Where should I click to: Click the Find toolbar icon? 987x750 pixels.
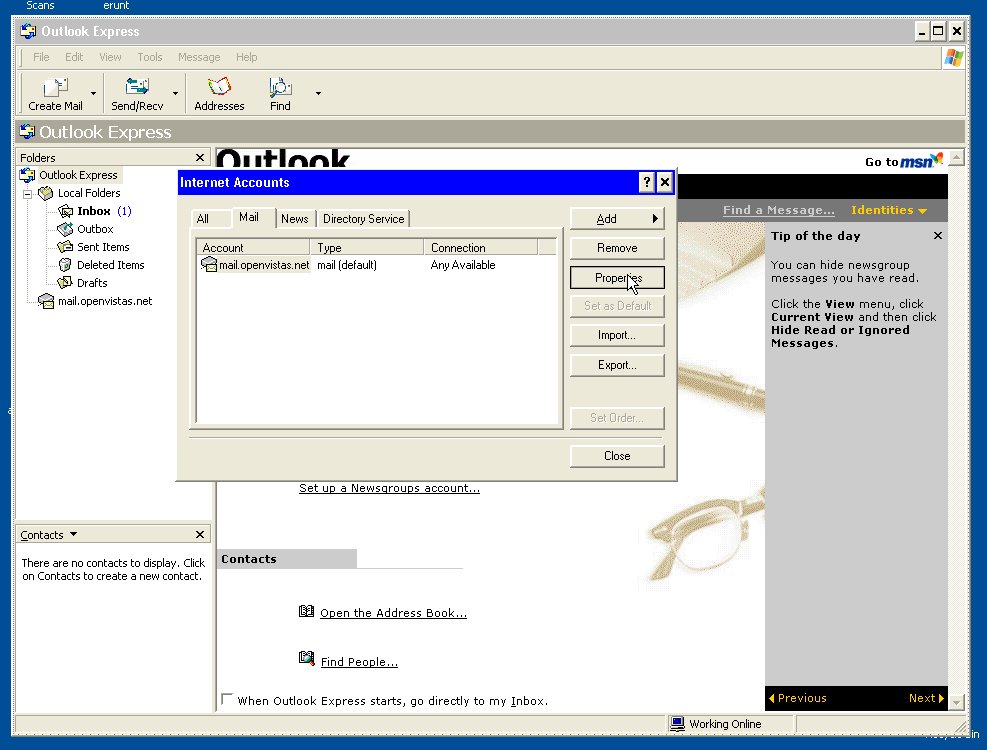280,87
